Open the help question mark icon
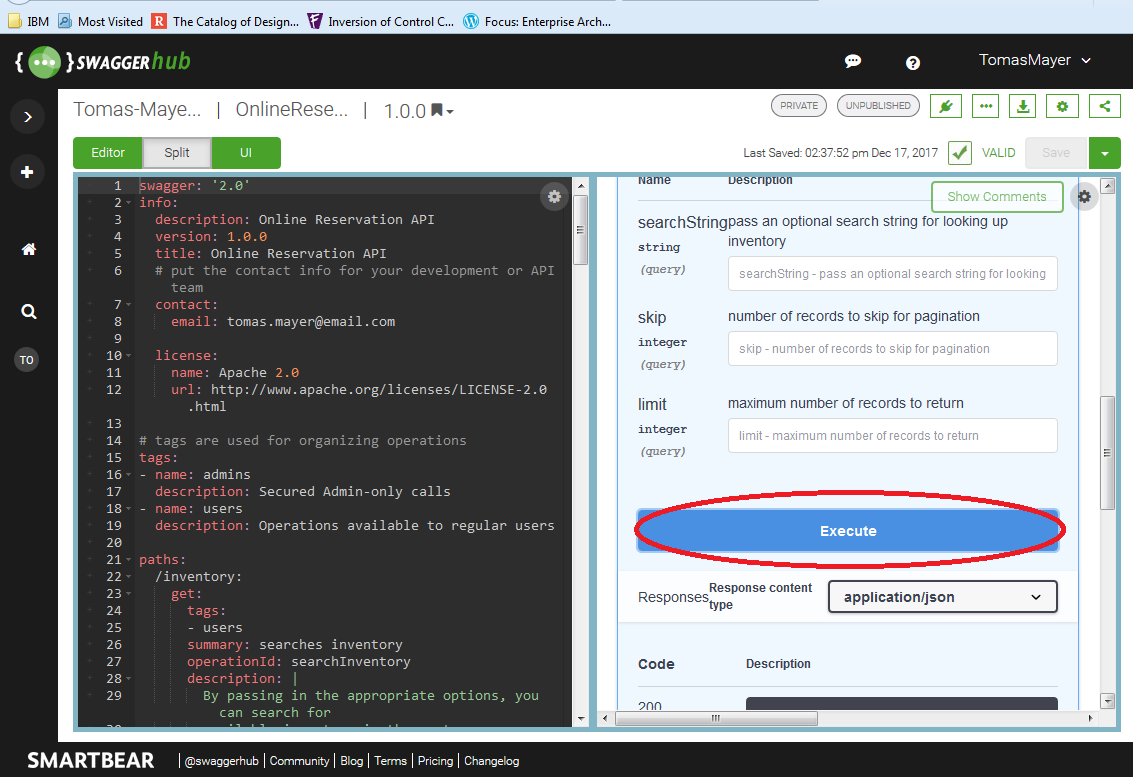 pos(912,62)
